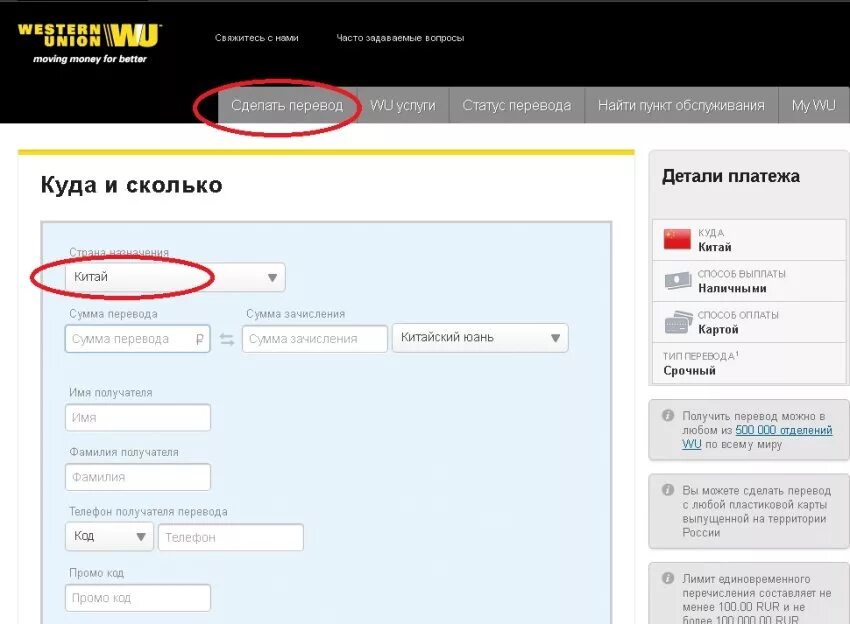The height and width of the screenshot is (624, 850).
Task: Select the Куда Китай row in payment details
Action: (749, 240)
